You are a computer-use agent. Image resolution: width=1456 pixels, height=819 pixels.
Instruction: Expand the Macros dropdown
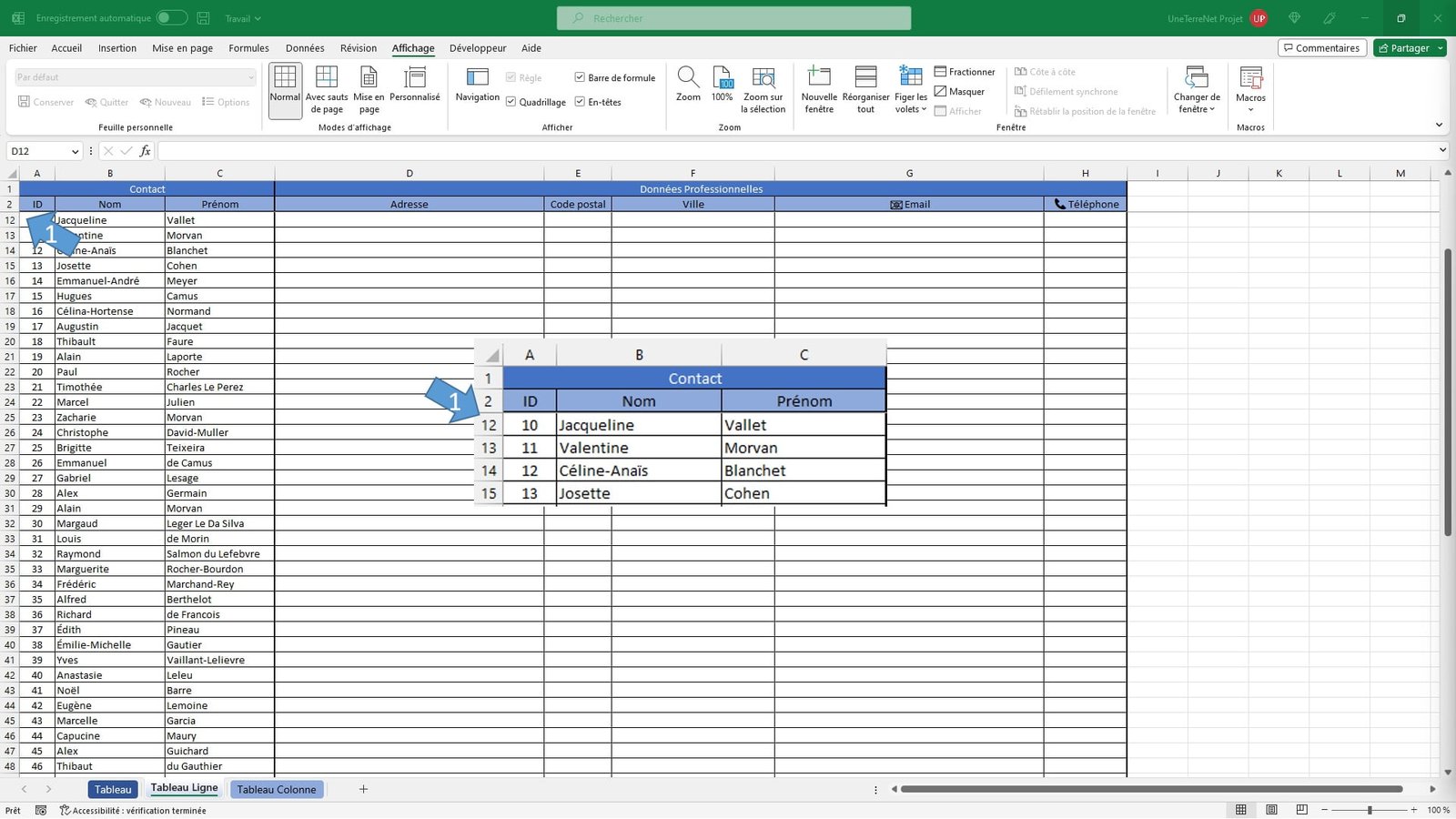click(x=1251, y=88)
